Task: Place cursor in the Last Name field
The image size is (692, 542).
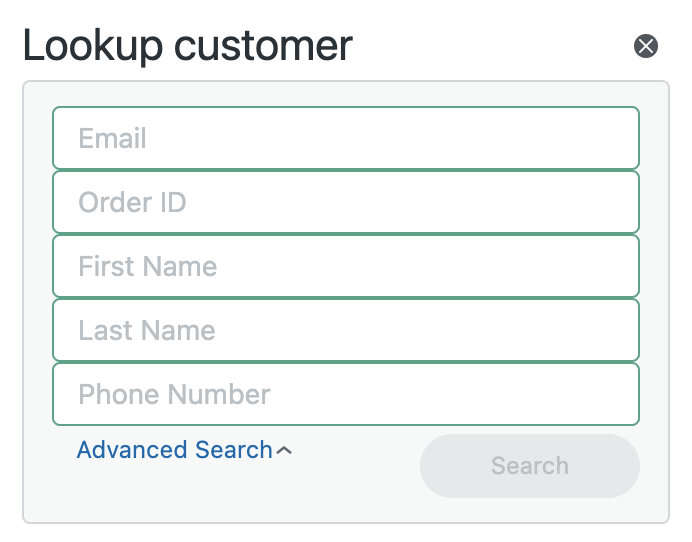Action: click(346, 330)
